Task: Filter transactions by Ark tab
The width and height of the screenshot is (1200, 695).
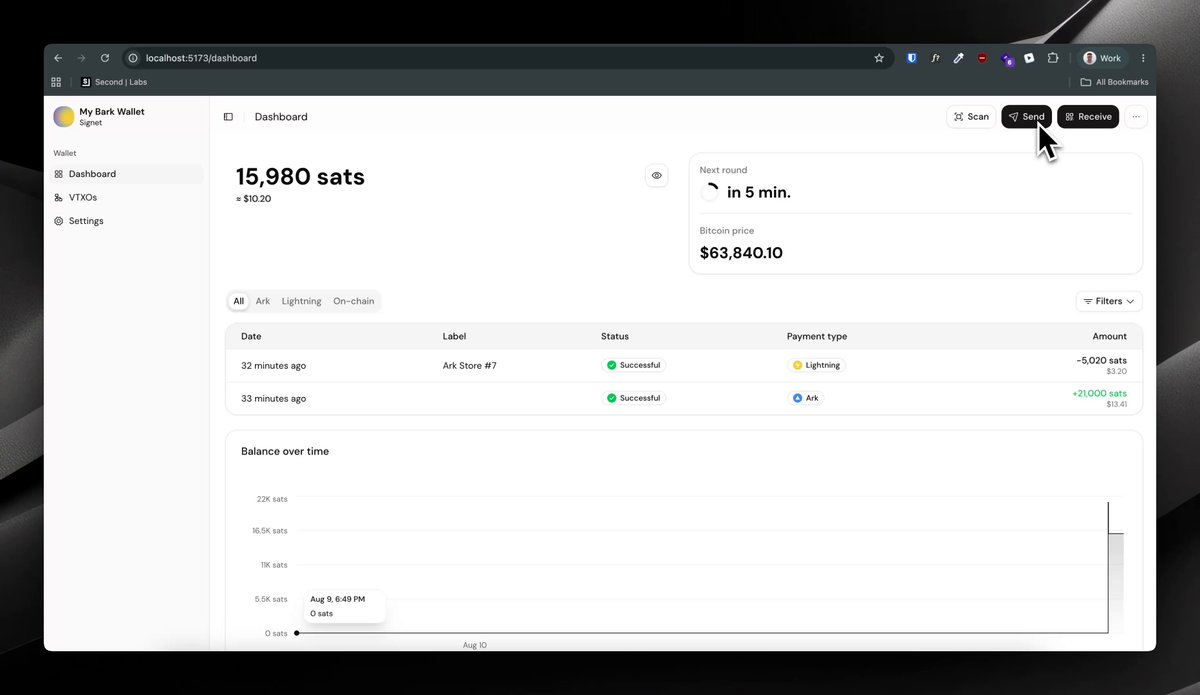Action: (x=263, y=301)
